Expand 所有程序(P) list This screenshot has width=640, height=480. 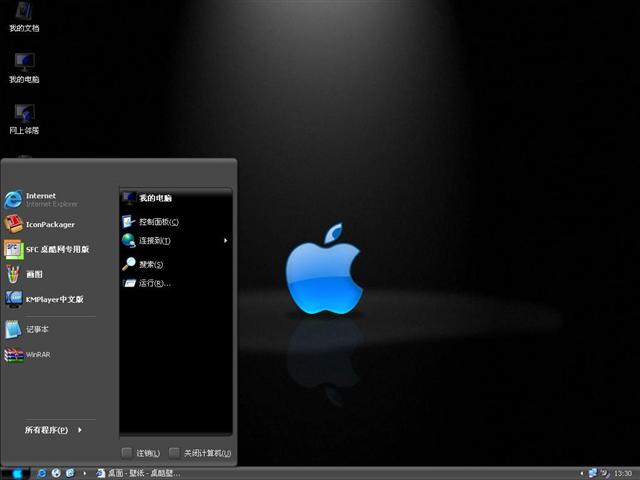click(53, 430)
